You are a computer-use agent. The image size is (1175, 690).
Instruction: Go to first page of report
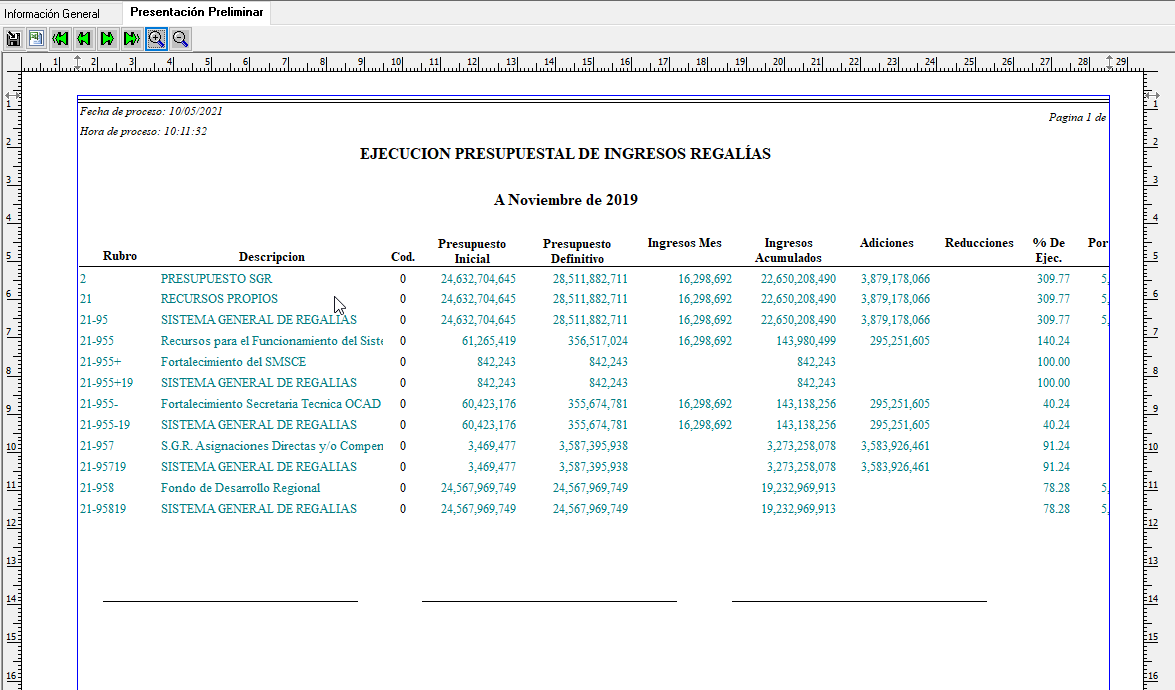click(60, 39)
